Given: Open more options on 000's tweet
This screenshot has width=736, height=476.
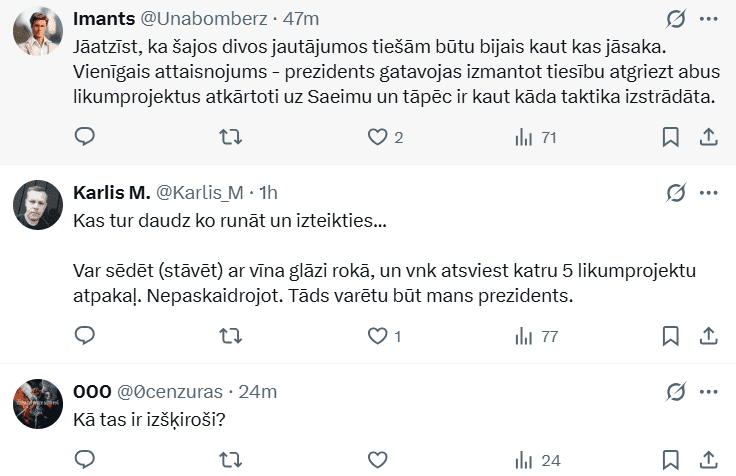Looking at the screenshot, I should [708, 391].
